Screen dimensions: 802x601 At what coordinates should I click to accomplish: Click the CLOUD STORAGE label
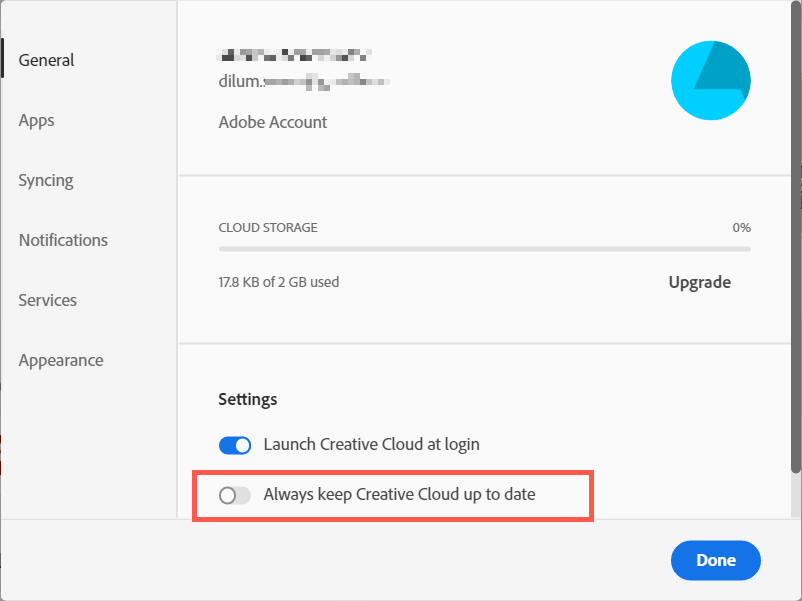tap(268, 228)
